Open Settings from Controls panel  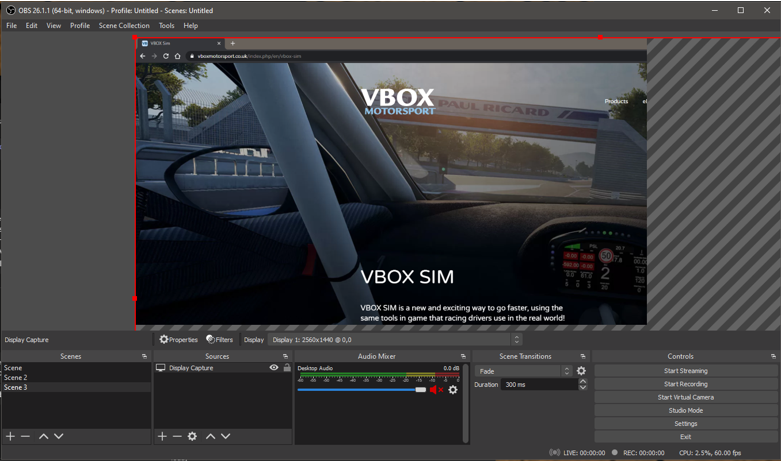click(x=685, y=424)
